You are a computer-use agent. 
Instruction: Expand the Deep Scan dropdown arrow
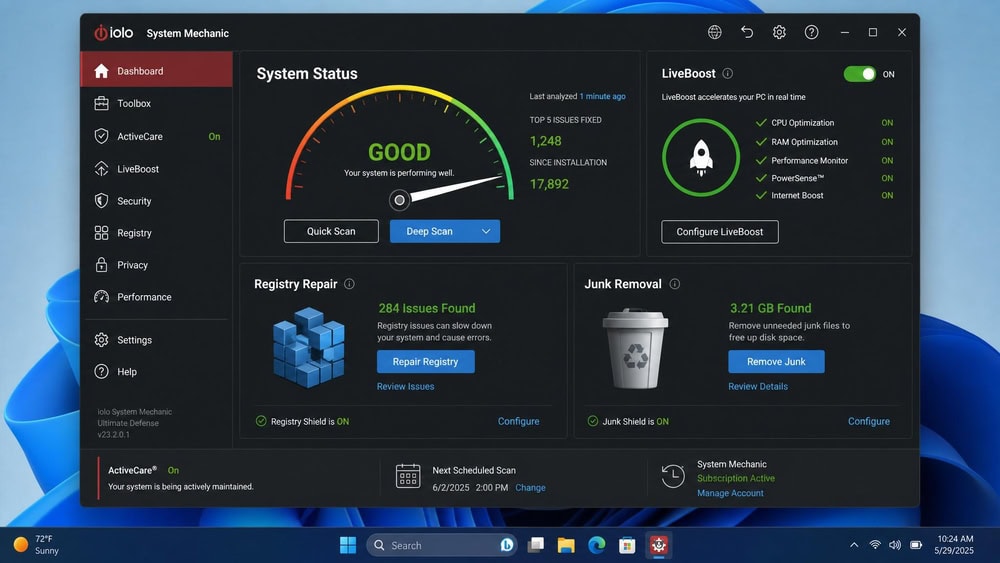pos(486,231)
